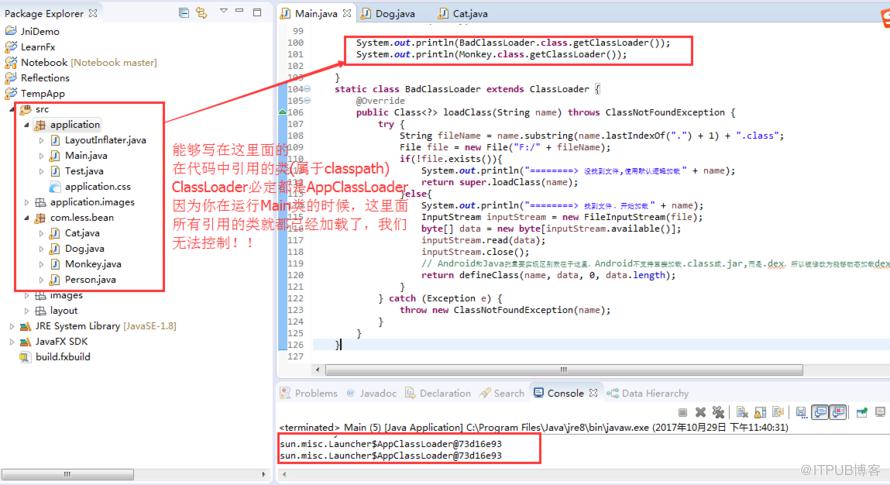This screenshot has width=890, height=485.
Task: Open the Javadoc tab
Action: tap(372, 393)
